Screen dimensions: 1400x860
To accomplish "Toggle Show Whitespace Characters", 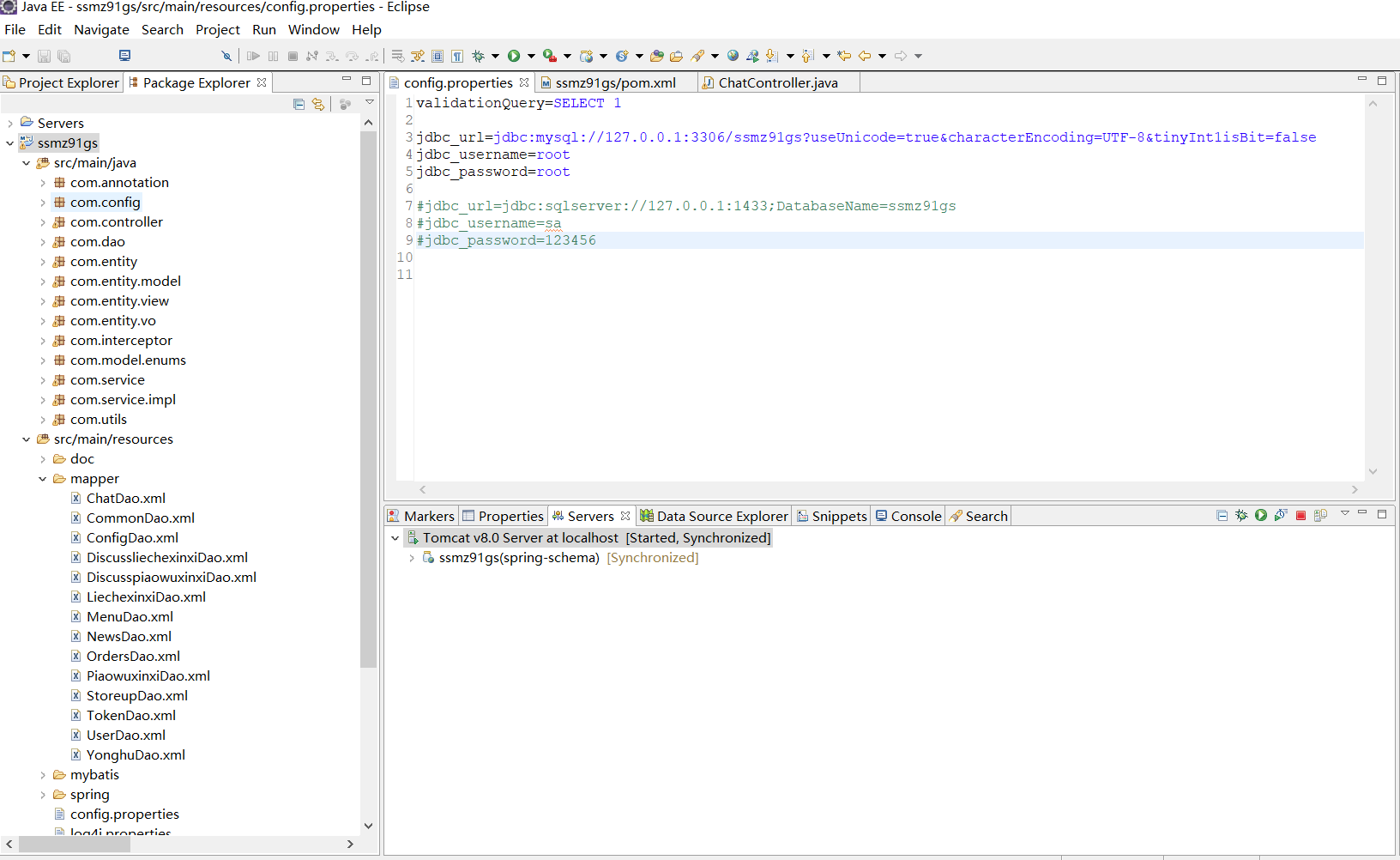I will point(457,56).
